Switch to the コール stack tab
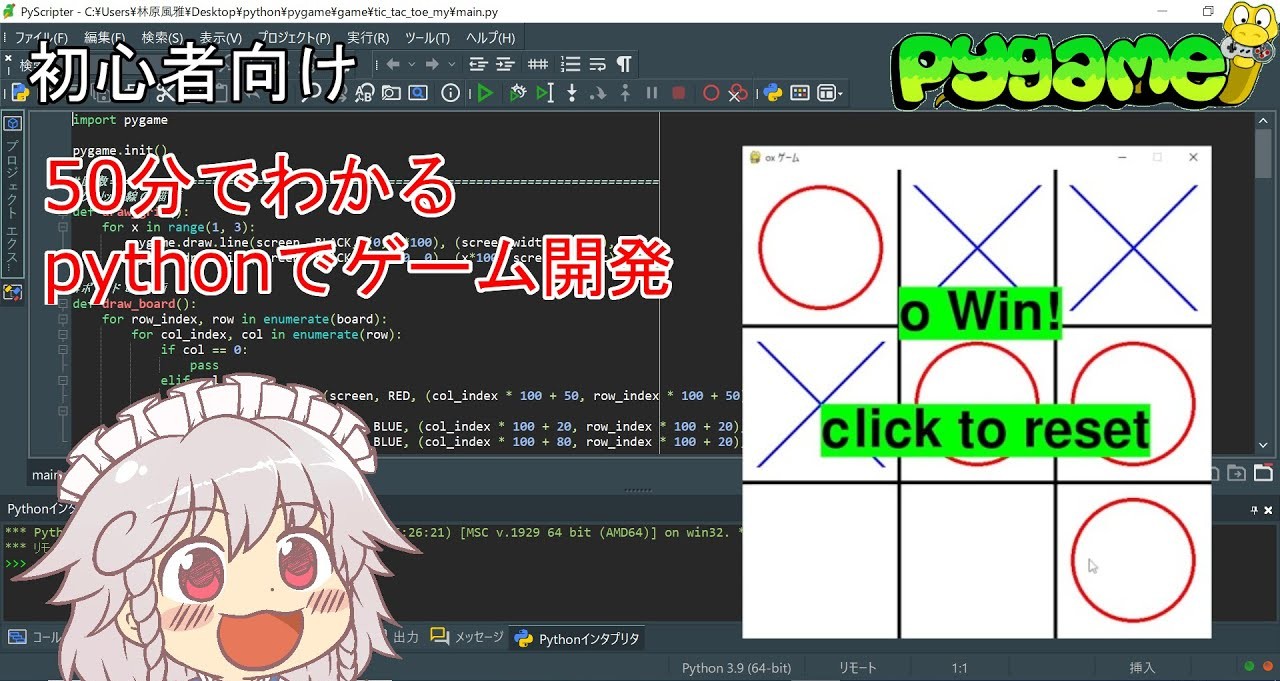 [x=35, y=637]
